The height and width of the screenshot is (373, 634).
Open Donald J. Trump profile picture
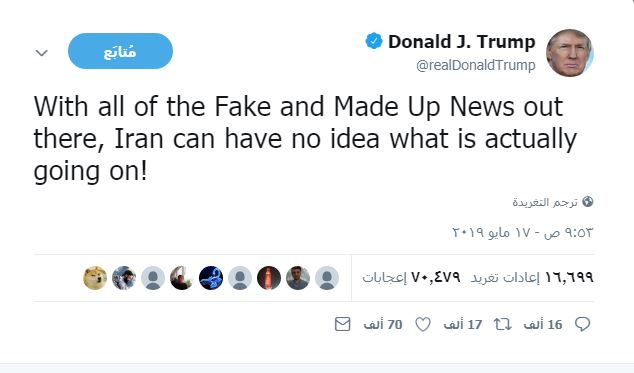(x=570, y=53)
